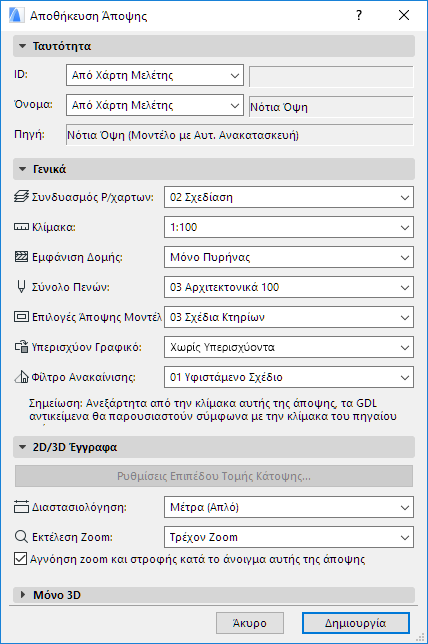This screenshot has height=644, width=428.
Task: Open Εκτέλεση Zoom dropdown (Τρέχον Zoom)
Action: [x=289, y=537]
